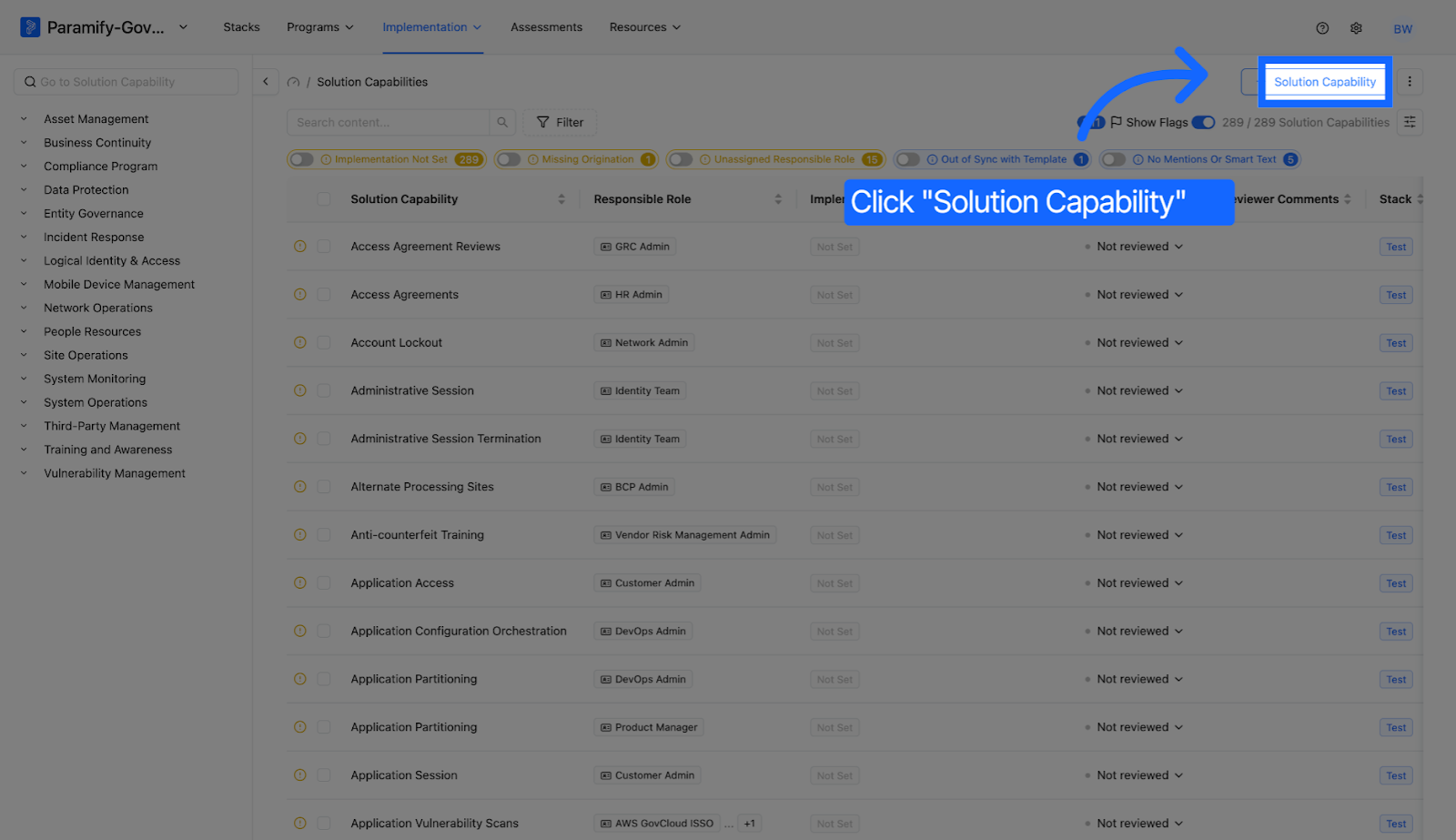The width and height of the screenshot is (1456, 840).
Task: Click the BW user avatar
Action: [x=1403, y=28]
